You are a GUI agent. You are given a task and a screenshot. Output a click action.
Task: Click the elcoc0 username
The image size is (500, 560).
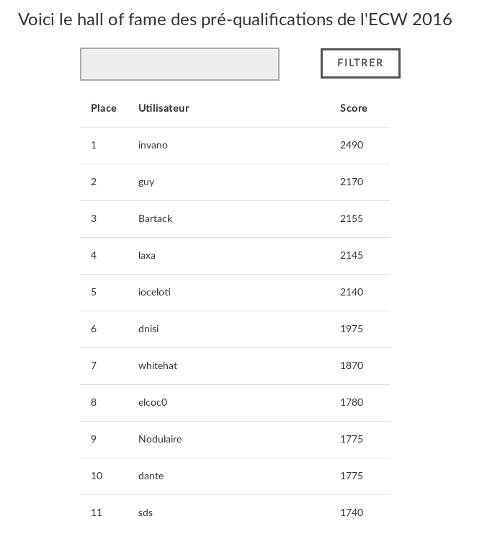click(x=152, y=402)
